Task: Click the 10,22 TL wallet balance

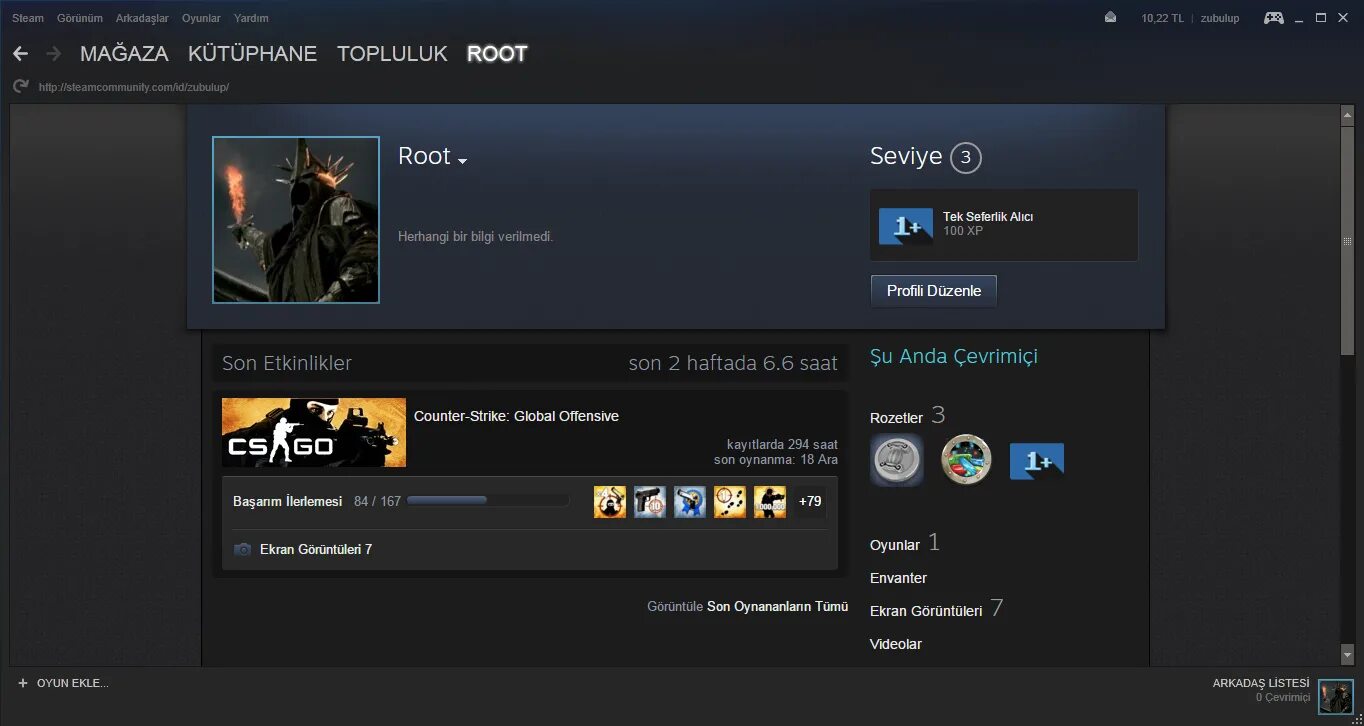Action: coord(1162,18)
